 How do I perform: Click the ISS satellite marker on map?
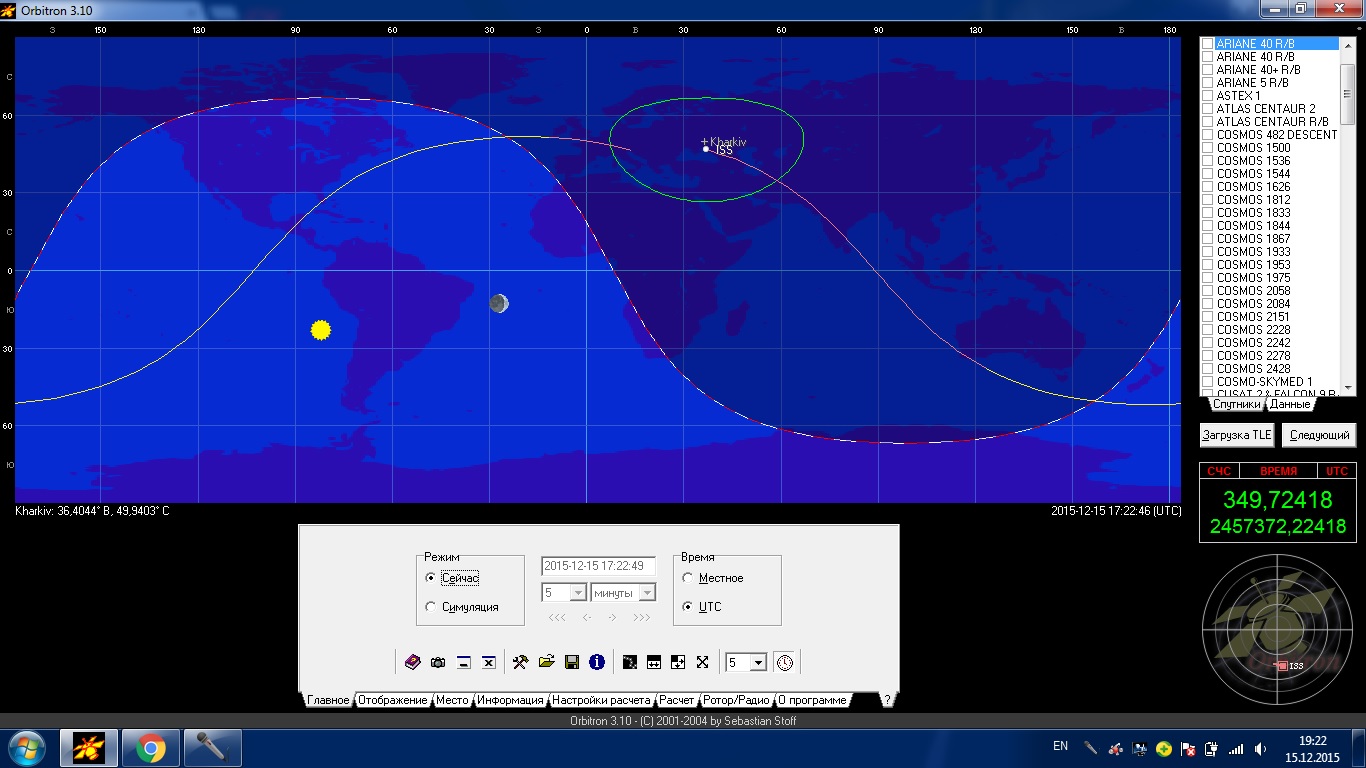(706, 149)
